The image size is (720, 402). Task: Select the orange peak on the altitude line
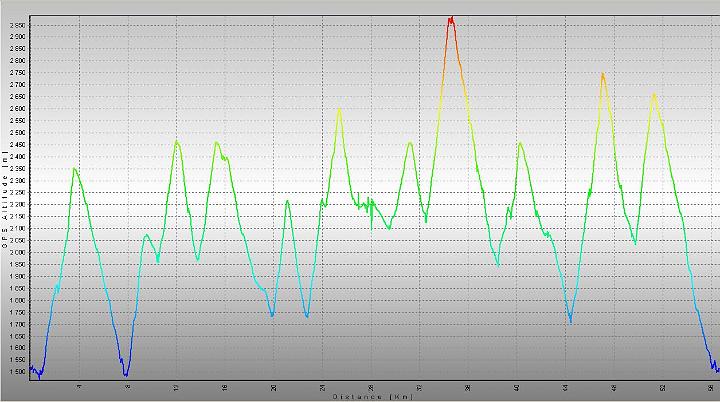click(x=602, y=74)
